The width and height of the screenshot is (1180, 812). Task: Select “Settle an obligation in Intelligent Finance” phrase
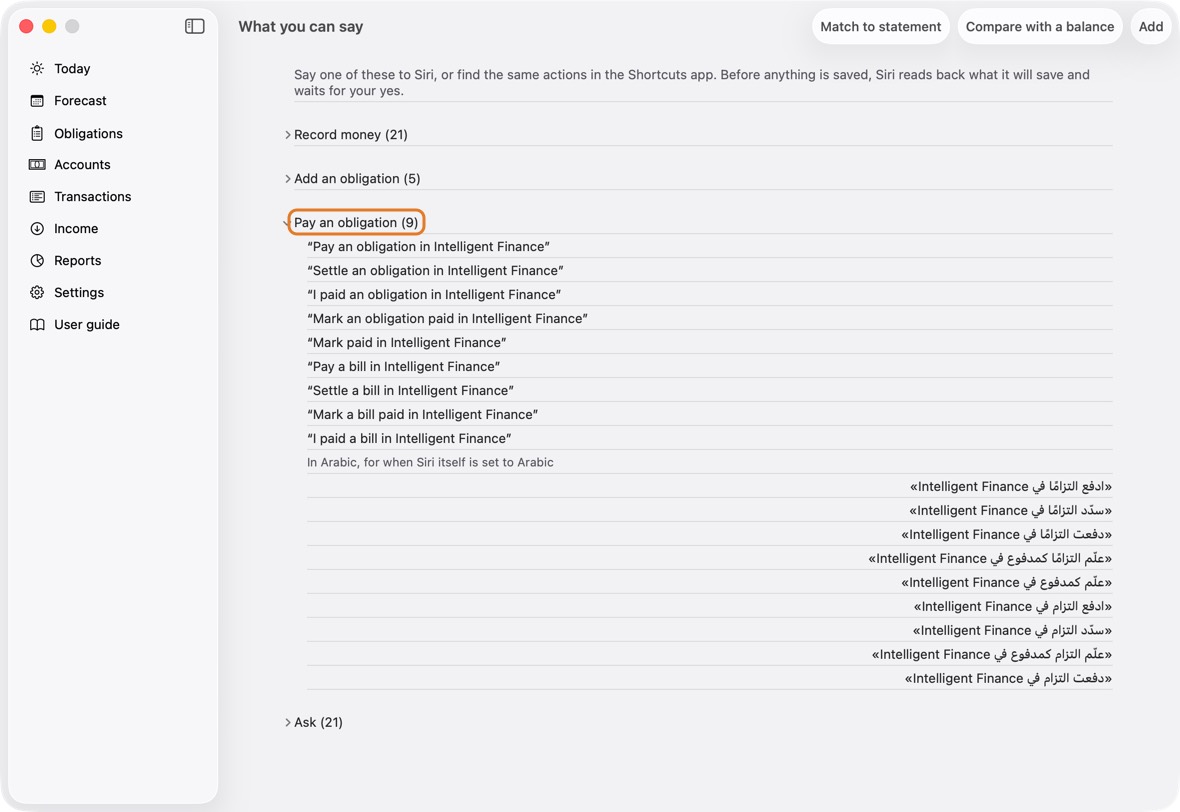point(435,271)
